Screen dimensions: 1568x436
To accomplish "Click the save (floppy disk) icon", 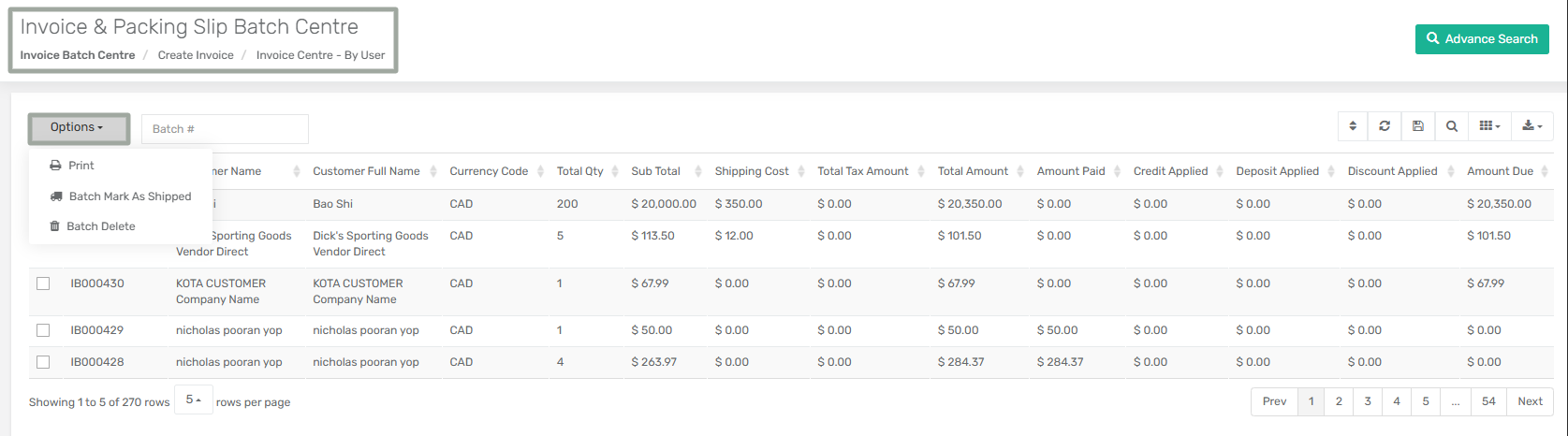I will pyautogui.click(x=1418, y=126).
